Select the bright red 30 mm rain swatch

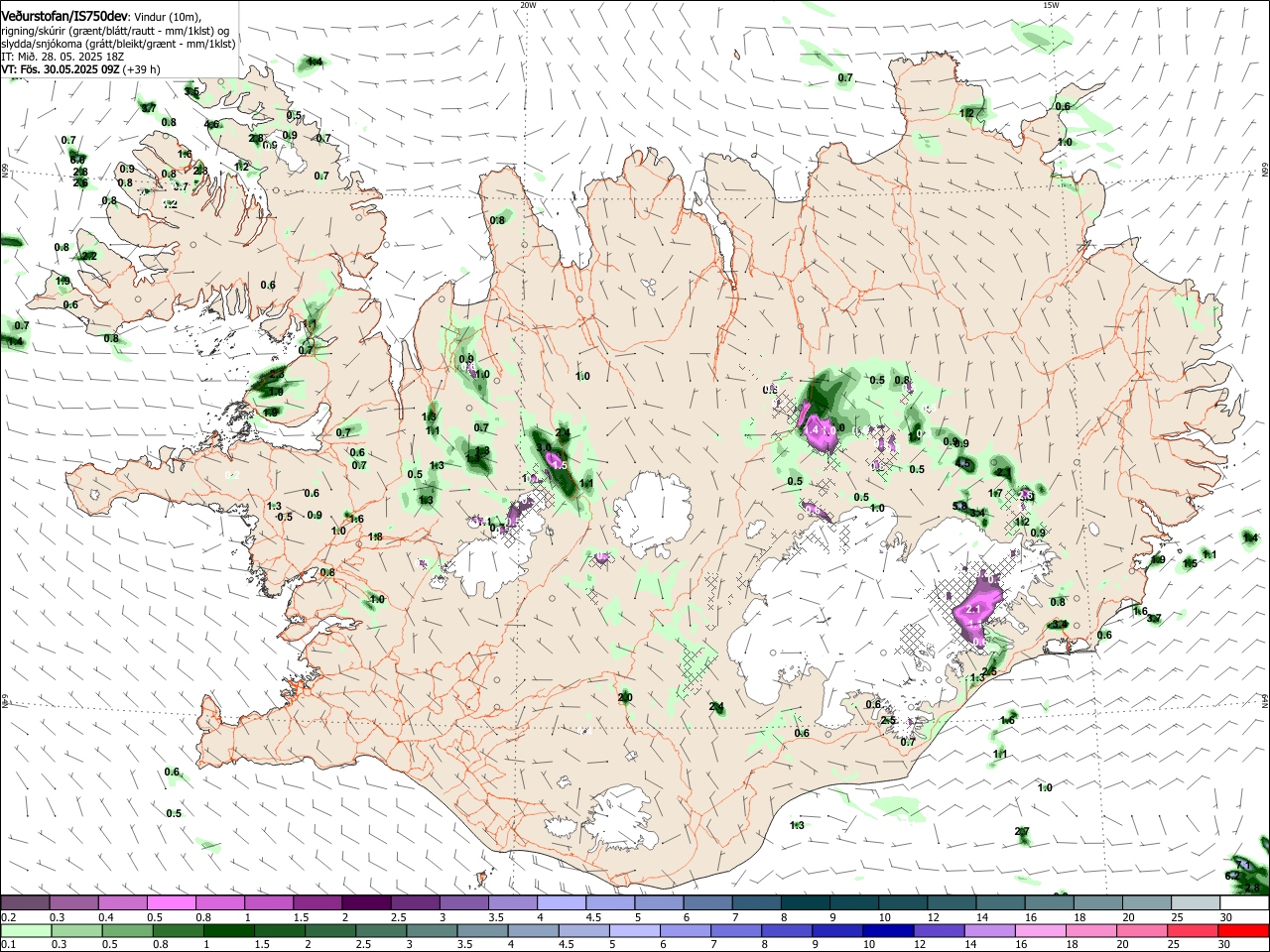pos(1244,931)
